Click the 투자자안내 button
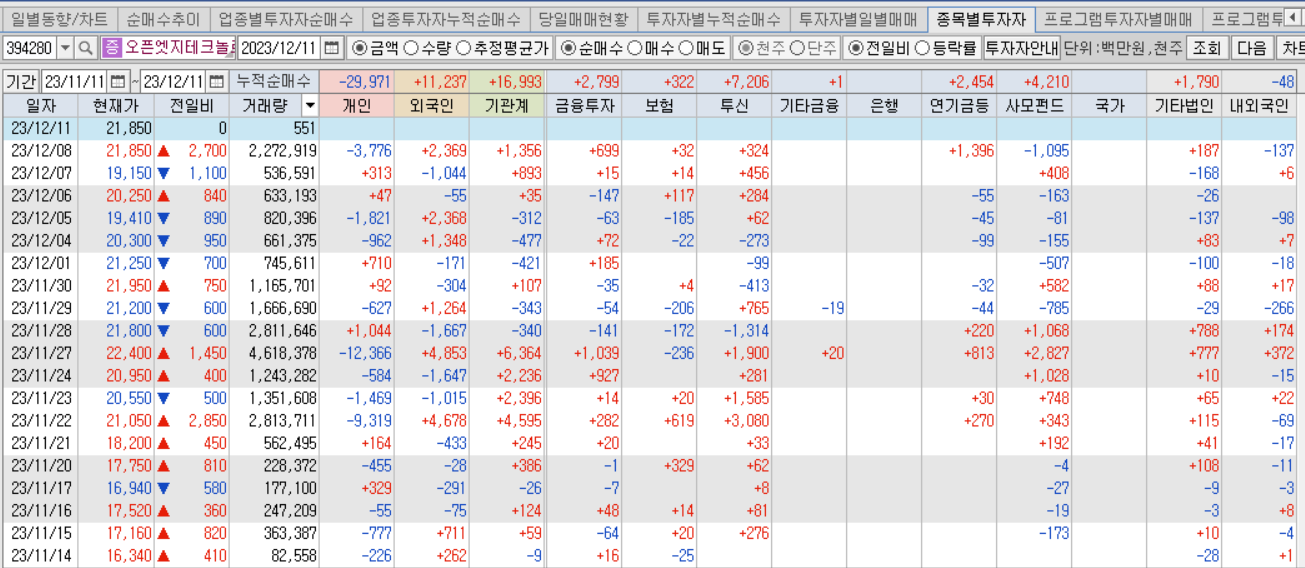1305x568 pixels. coord(1022,48)
